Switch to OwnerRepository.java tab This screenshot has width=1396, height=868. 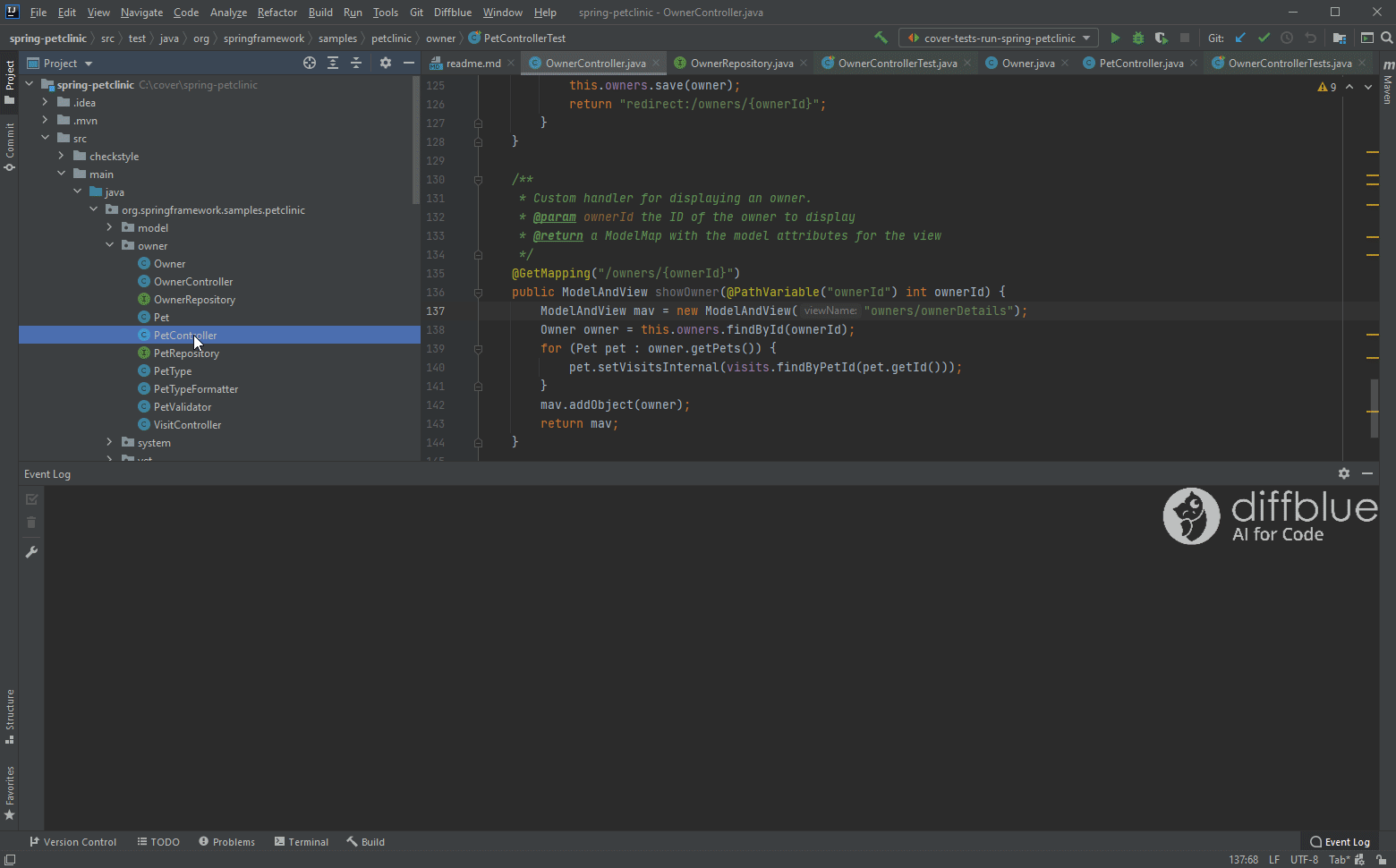pyautogui.click(x=741, y=63)
